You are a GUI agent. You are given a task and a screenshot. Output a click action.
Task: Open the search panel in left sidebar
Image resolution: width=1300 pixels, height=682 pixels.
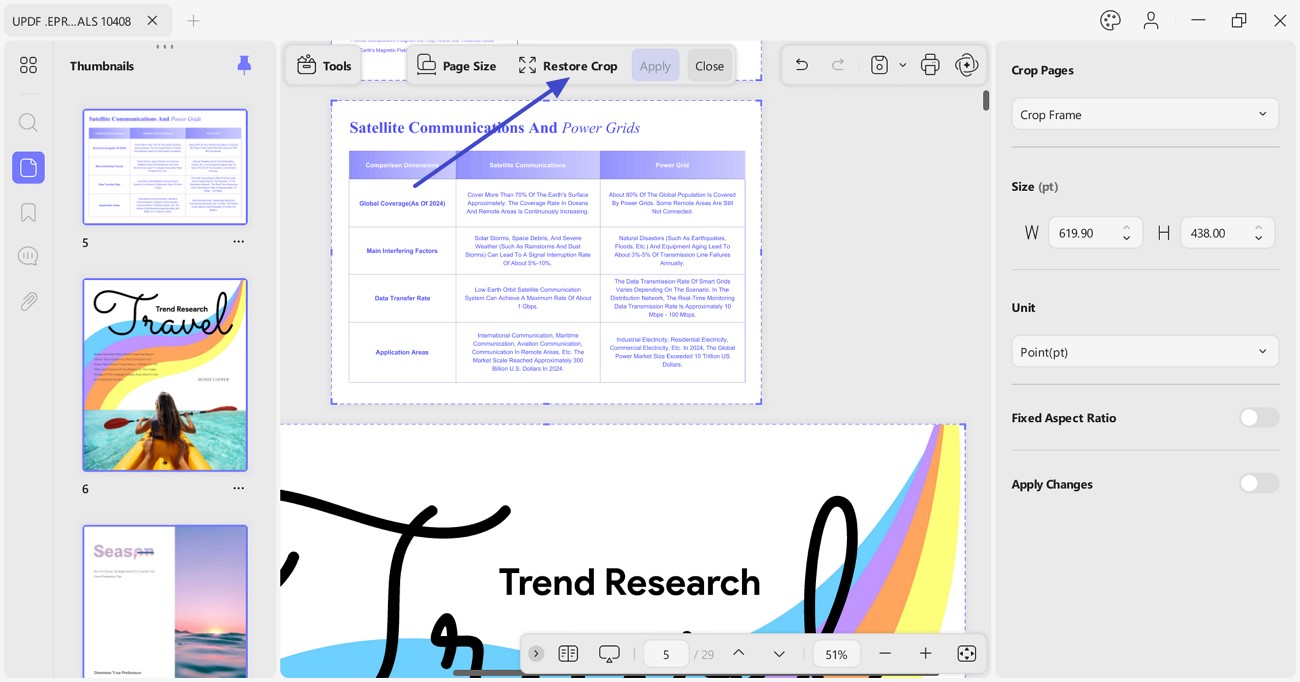(28, 123)
